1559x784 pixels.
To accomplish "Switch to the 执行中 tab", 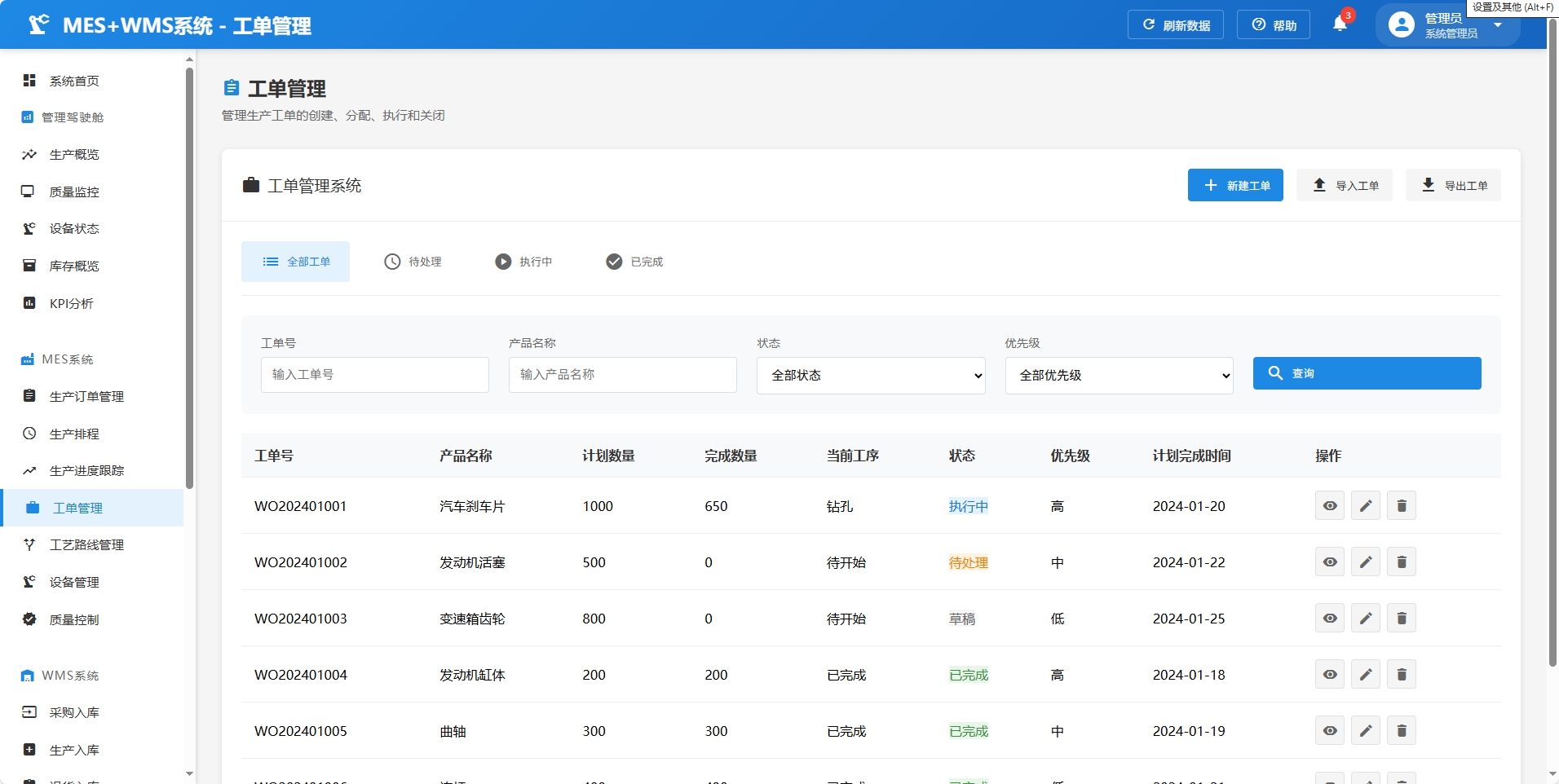I will (523, 262).
